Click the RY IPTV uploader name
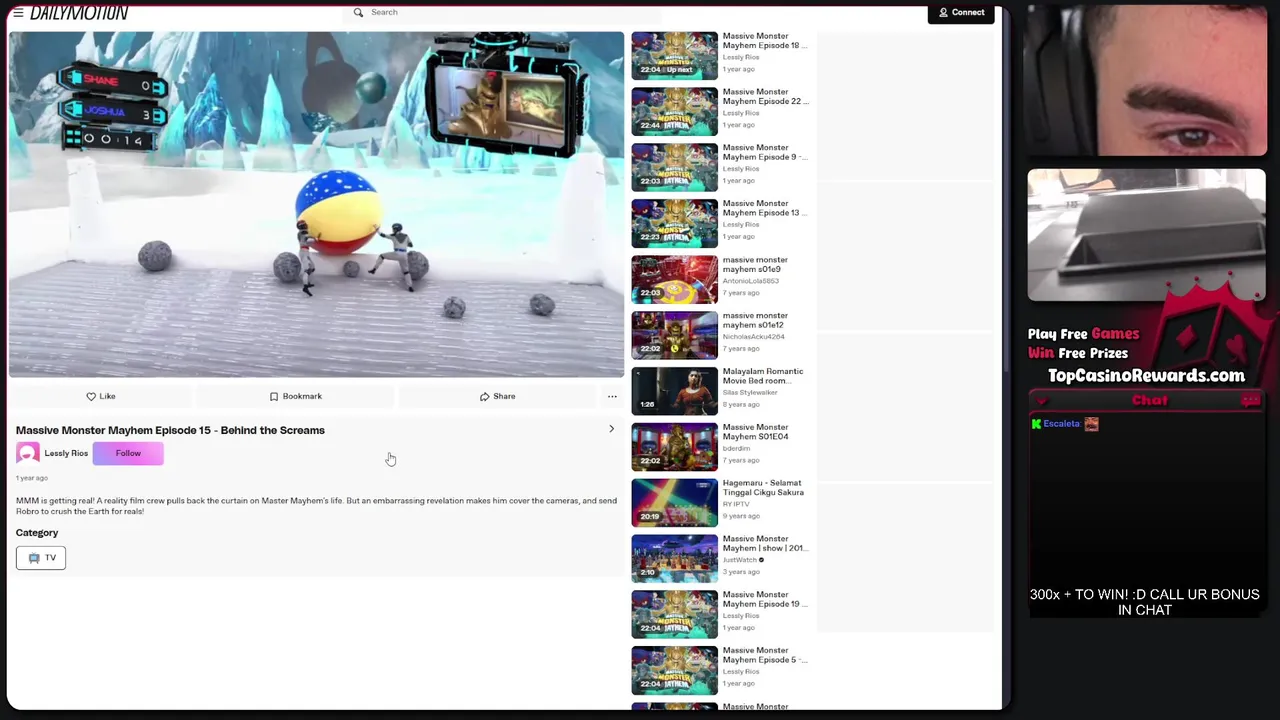The height and width of the screenshot is (720, 1280). [736, 504]
